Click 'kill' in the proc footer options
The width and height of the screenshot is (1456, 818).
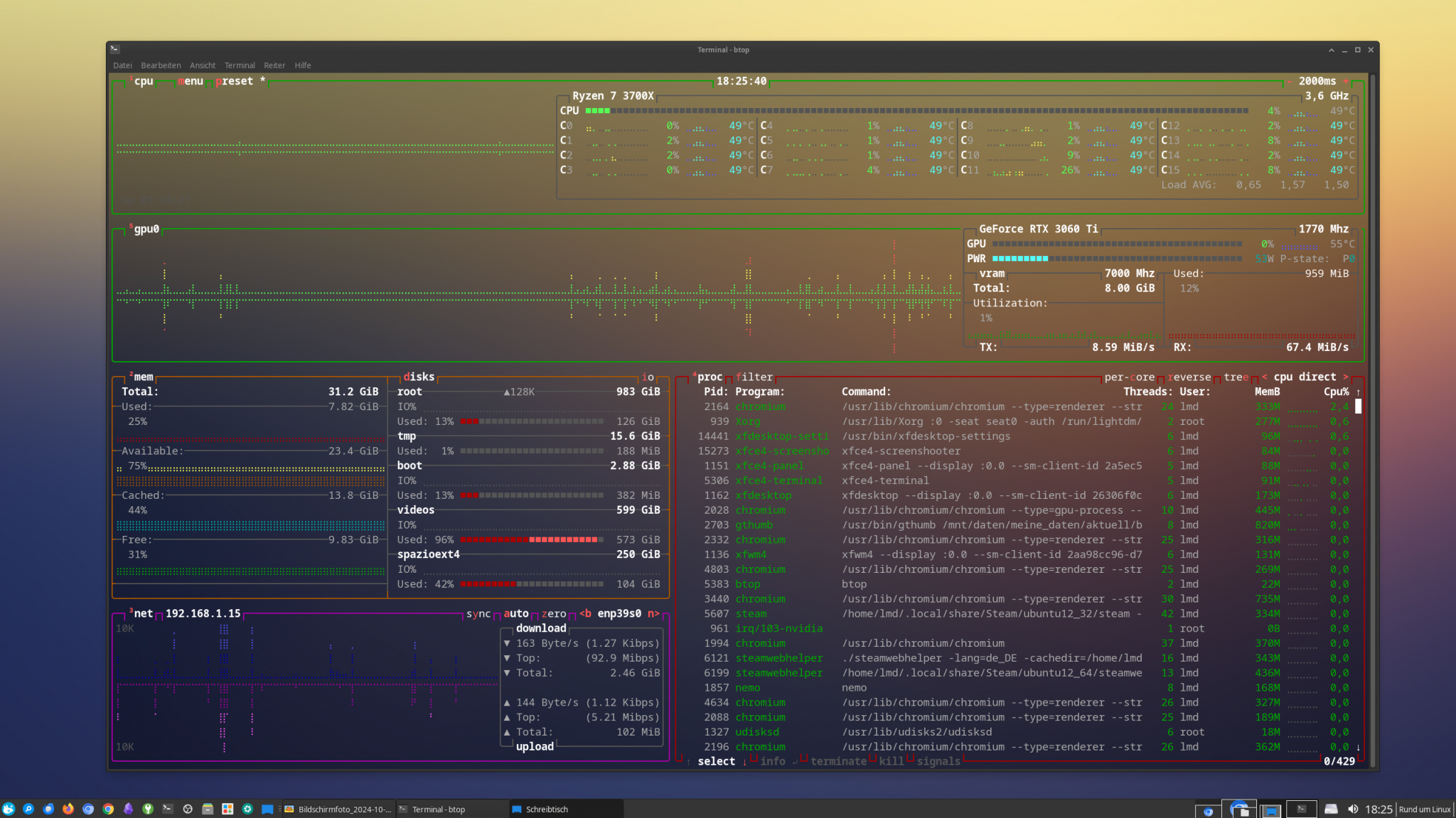(x=892, y=761)
